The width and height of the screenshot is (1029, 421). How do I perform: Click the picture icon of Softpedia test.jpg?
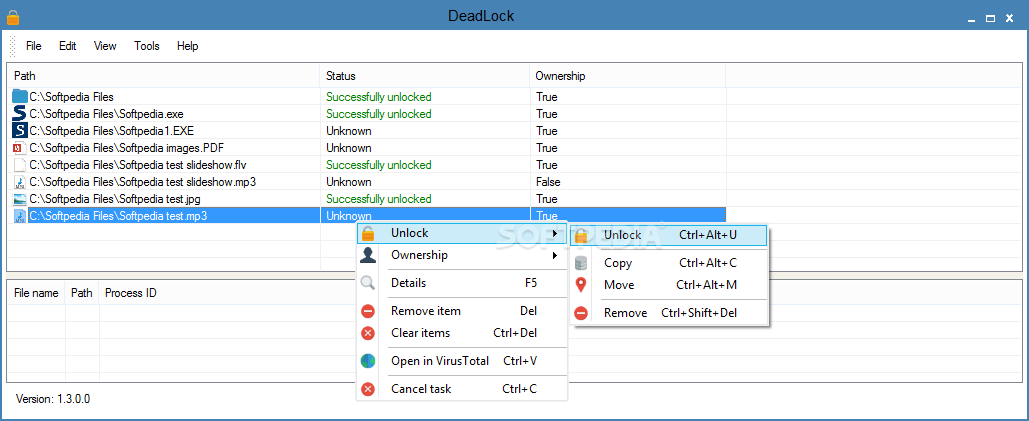[20, 199]
